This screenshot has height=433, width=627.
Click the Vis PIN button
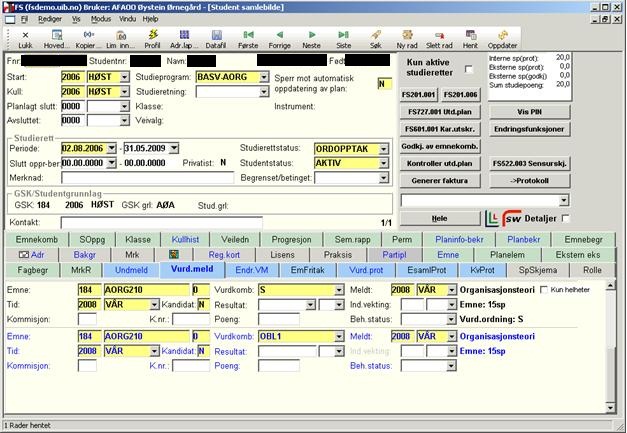click(529, 112)
